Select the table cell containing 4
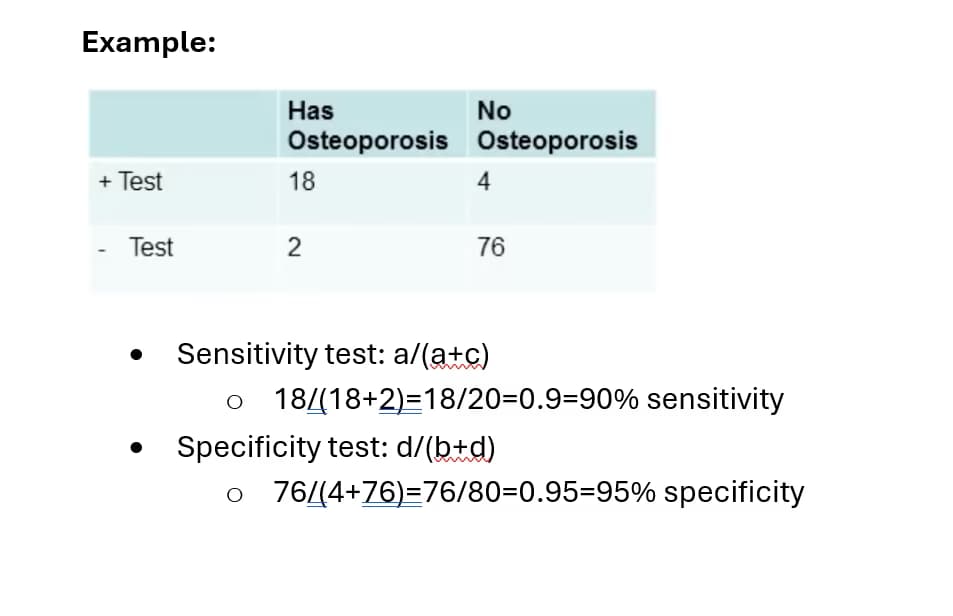 484,182
